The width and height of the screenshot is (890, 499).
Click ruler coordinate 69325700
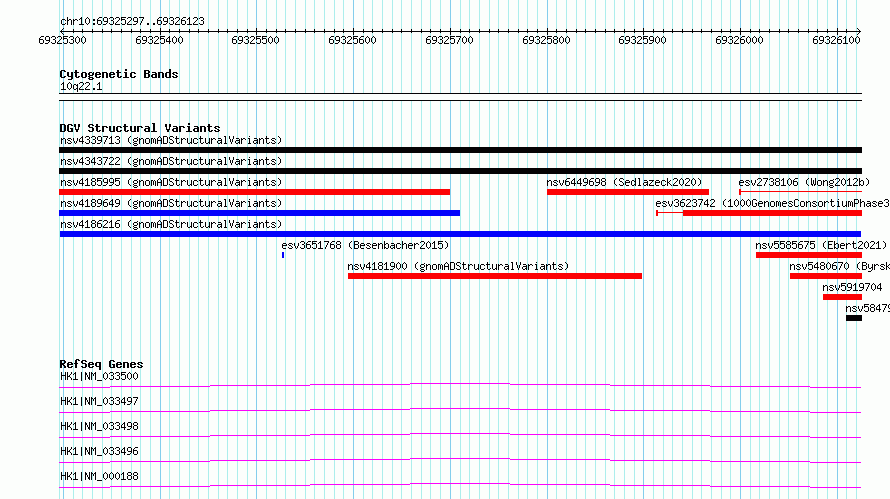(449, 40)
